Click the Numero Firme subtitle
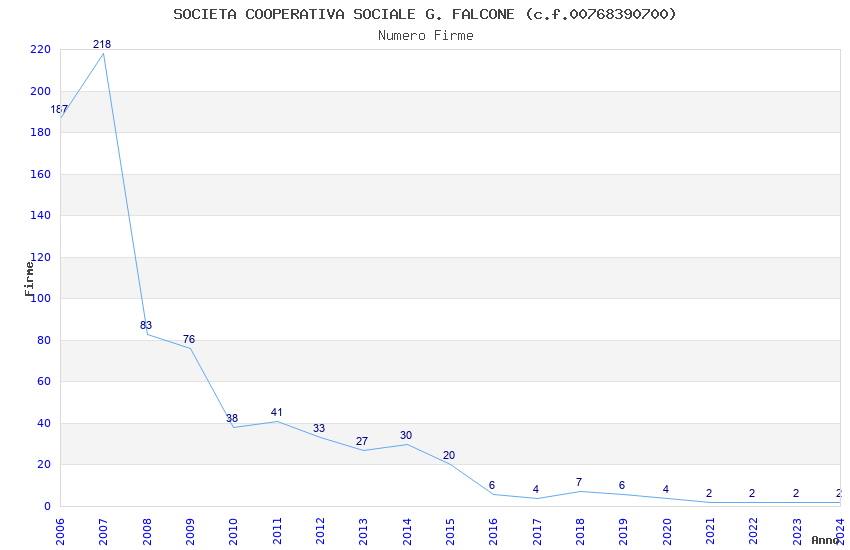This screenshot has width=850, height=550. 426,36
